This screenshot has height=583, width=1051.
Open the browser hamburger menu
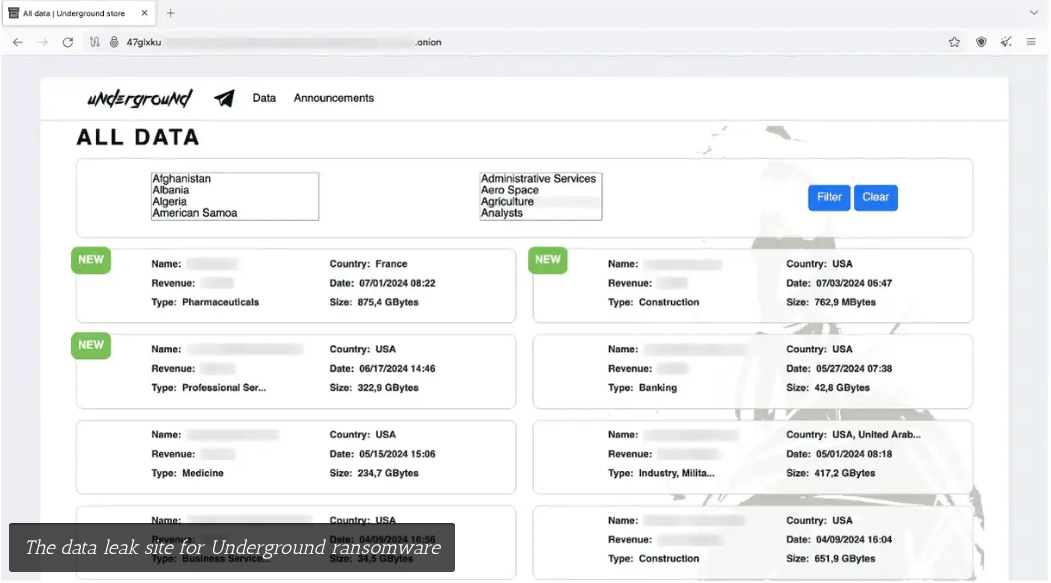tap(1031, 42)
